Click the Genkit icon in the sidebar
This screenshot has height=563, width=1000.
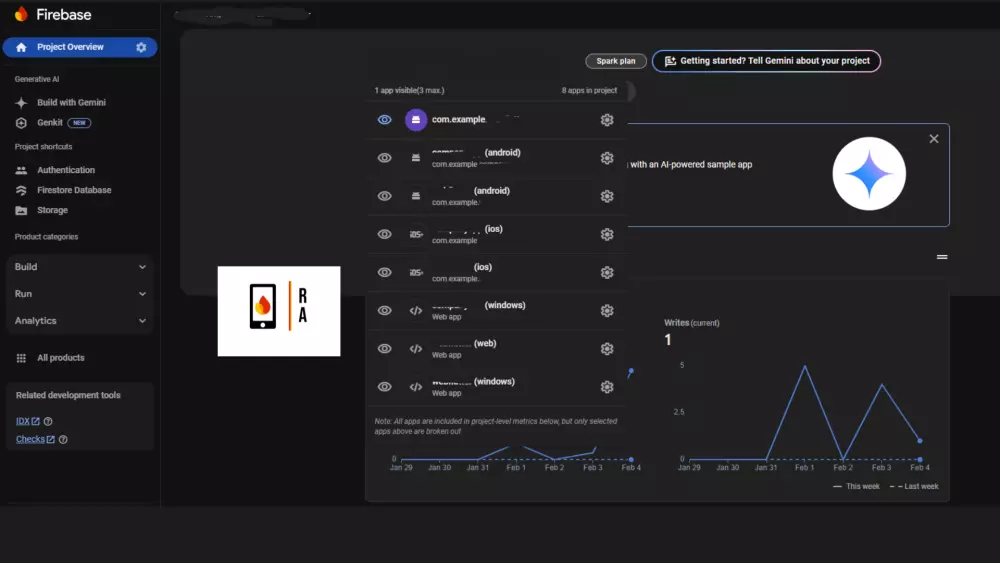[21, 123]
